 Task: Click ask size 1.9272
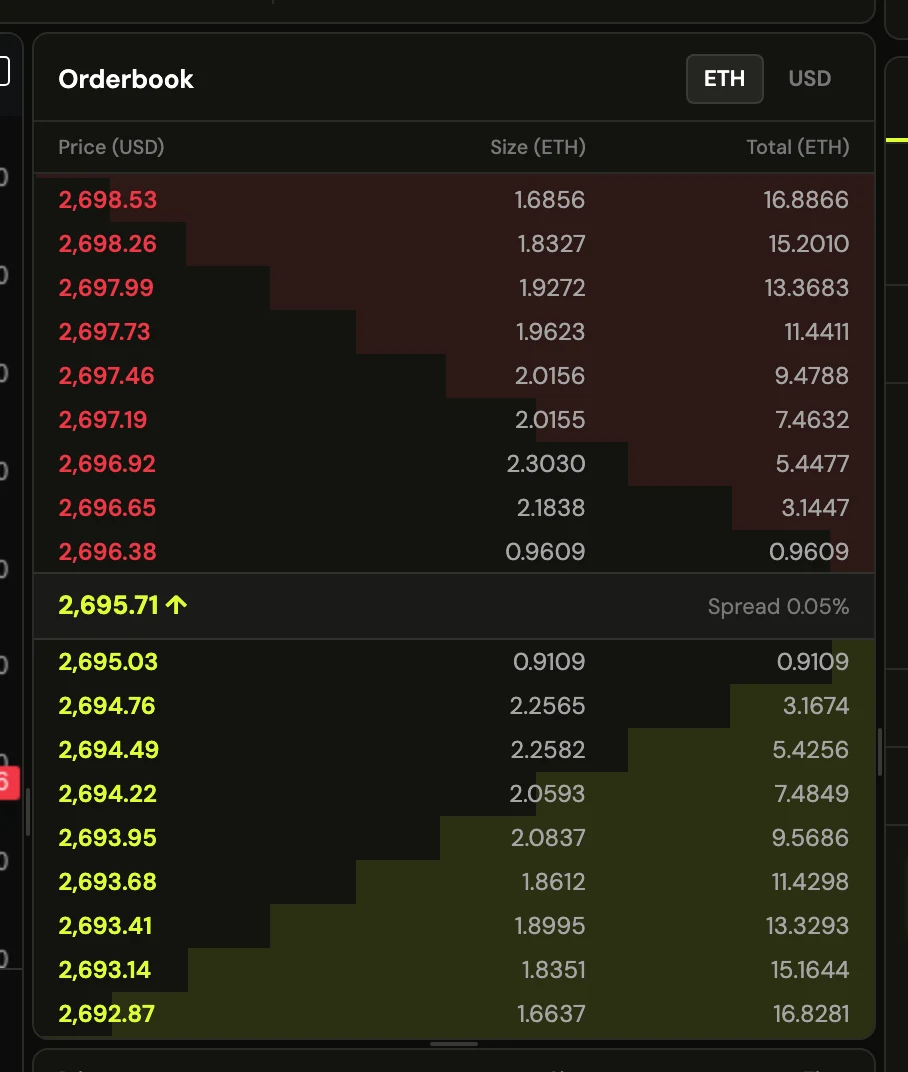point(552,288)
